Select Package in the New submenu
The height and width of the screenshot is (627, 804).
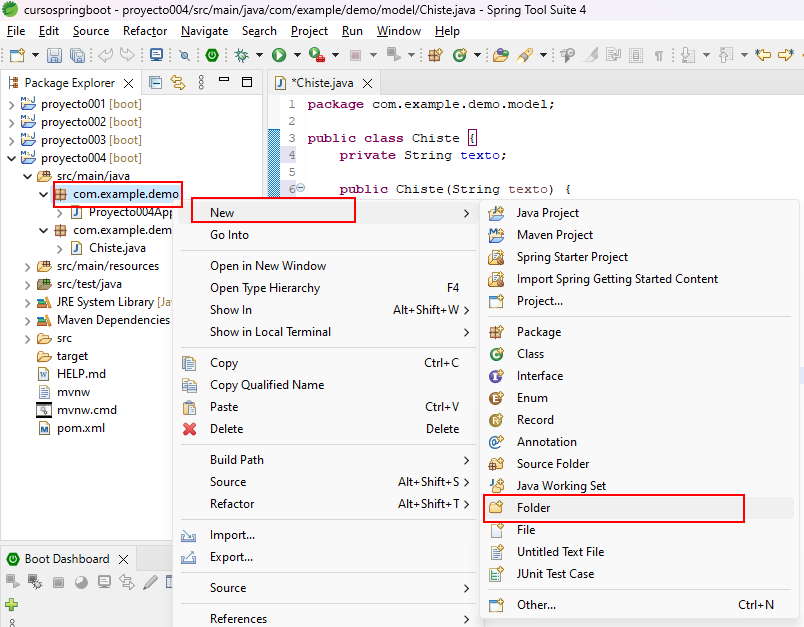(x=640, y=332)
